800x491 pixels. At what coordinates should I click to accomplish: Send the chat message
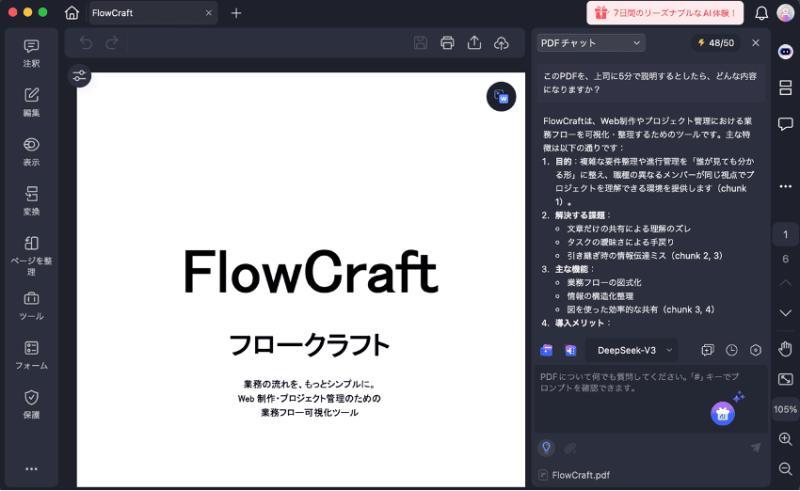pyautogui.click(x=756, y=448)
